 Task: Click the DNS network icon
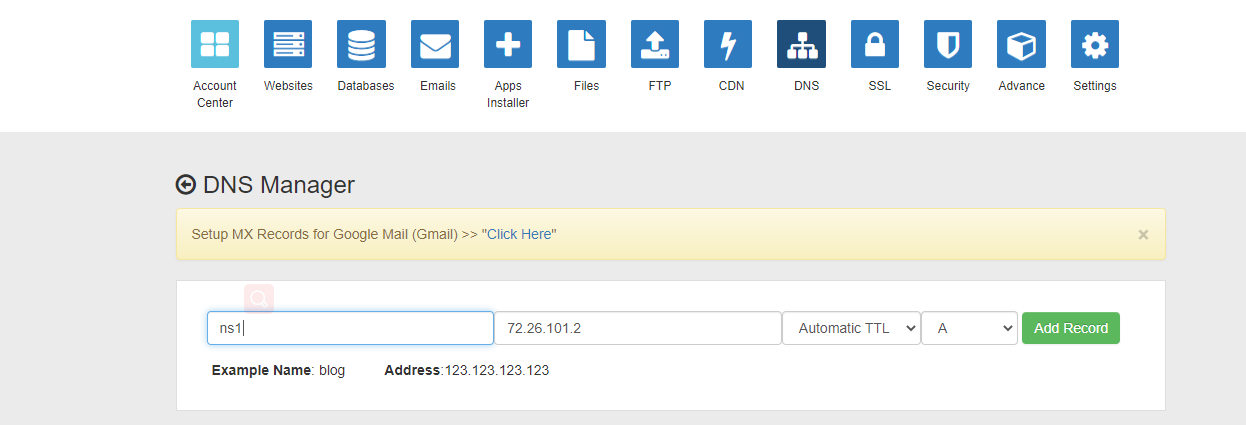801,44
